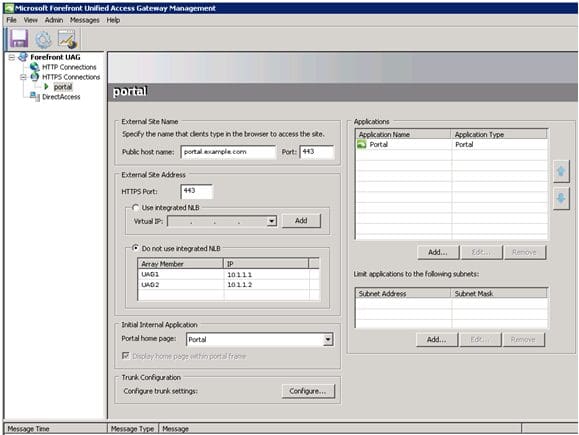The height and width of the screenshot is (435, 579).
Task: Click the Message Time column header
Action: (x=55, y=429)
